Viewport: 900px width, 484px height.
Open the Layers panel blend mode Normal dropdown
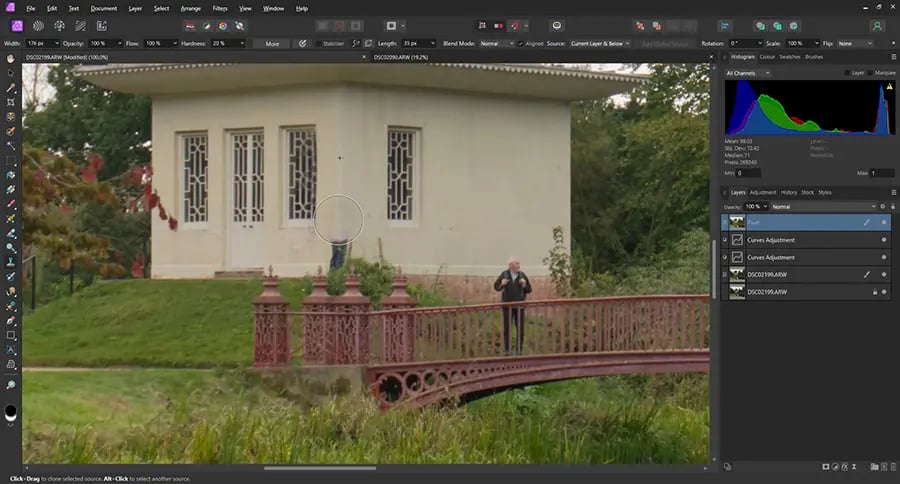[x=824, y=207]
